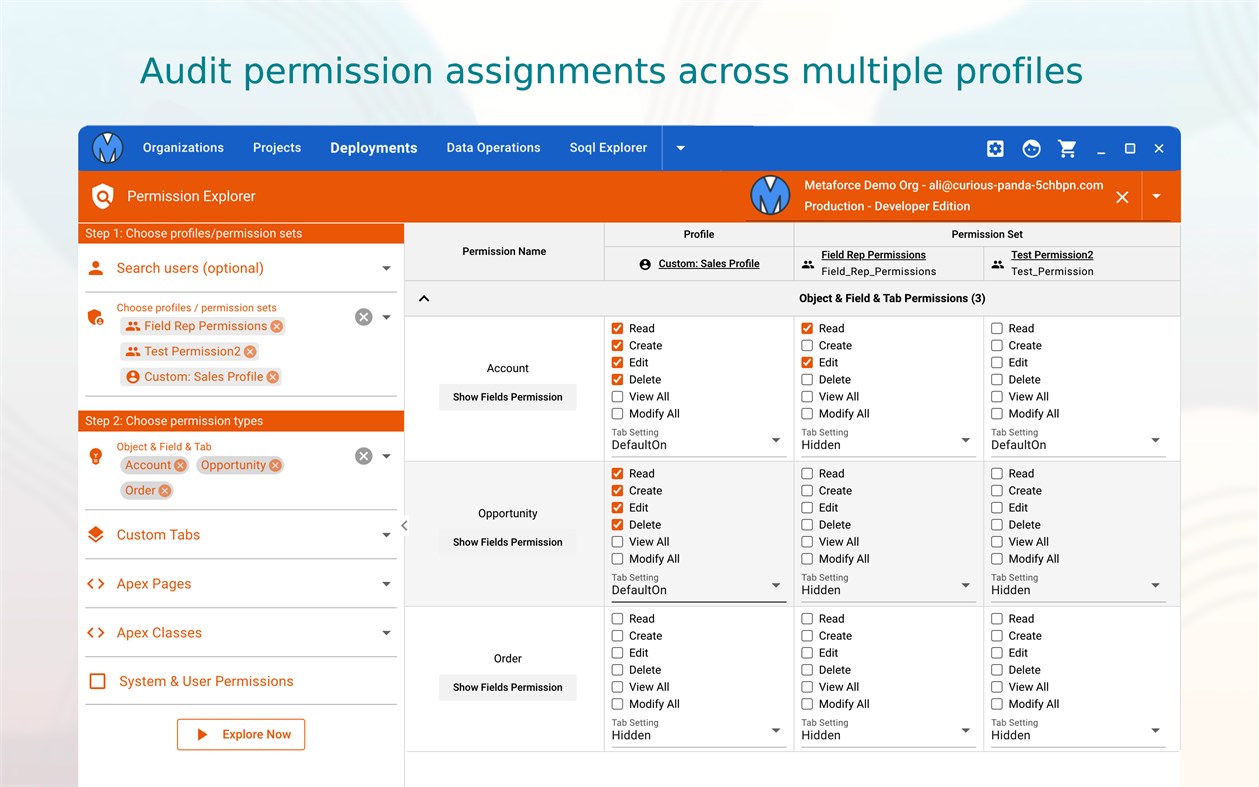
Task: Click the person icon beside Search users
Action: tap(96, 268)
